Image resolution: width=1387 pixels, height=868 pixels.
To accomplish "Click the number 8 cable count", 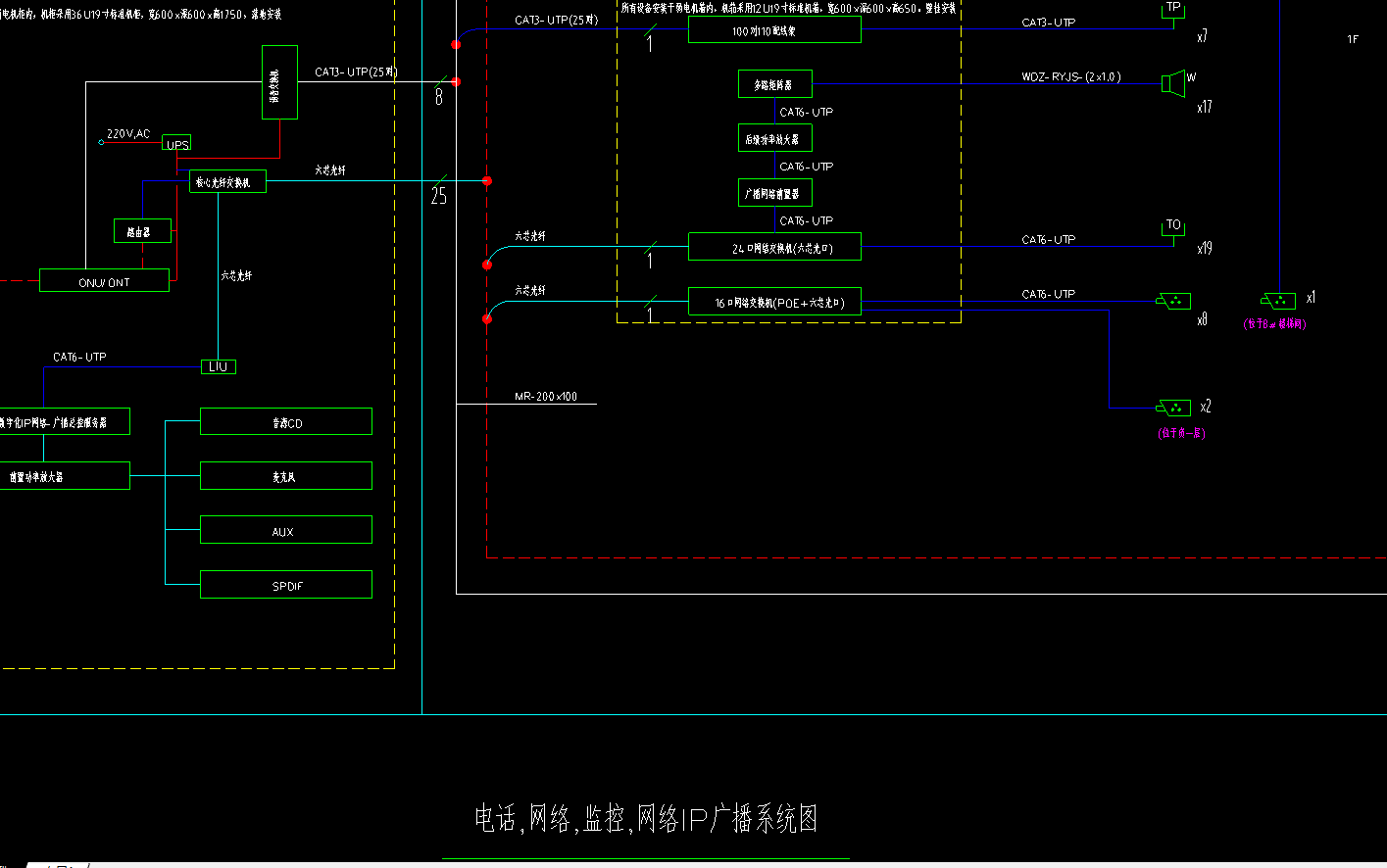I will pos(438,97).
